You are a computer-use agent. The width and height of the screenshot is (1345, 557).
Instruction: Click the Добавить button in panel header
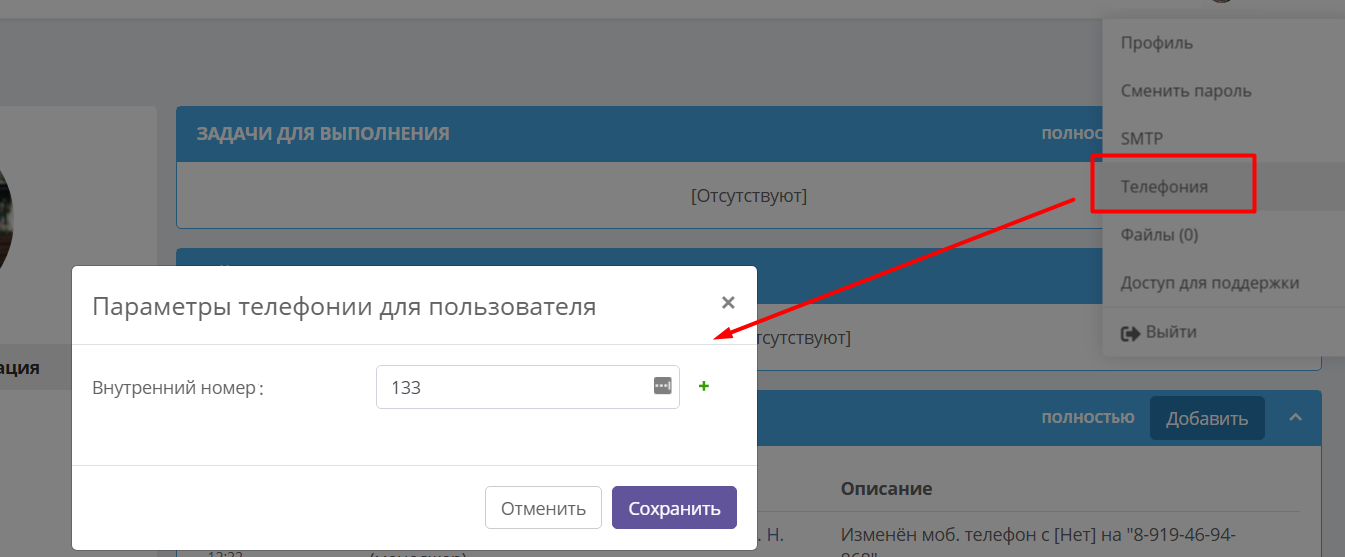coord(1207,418)
